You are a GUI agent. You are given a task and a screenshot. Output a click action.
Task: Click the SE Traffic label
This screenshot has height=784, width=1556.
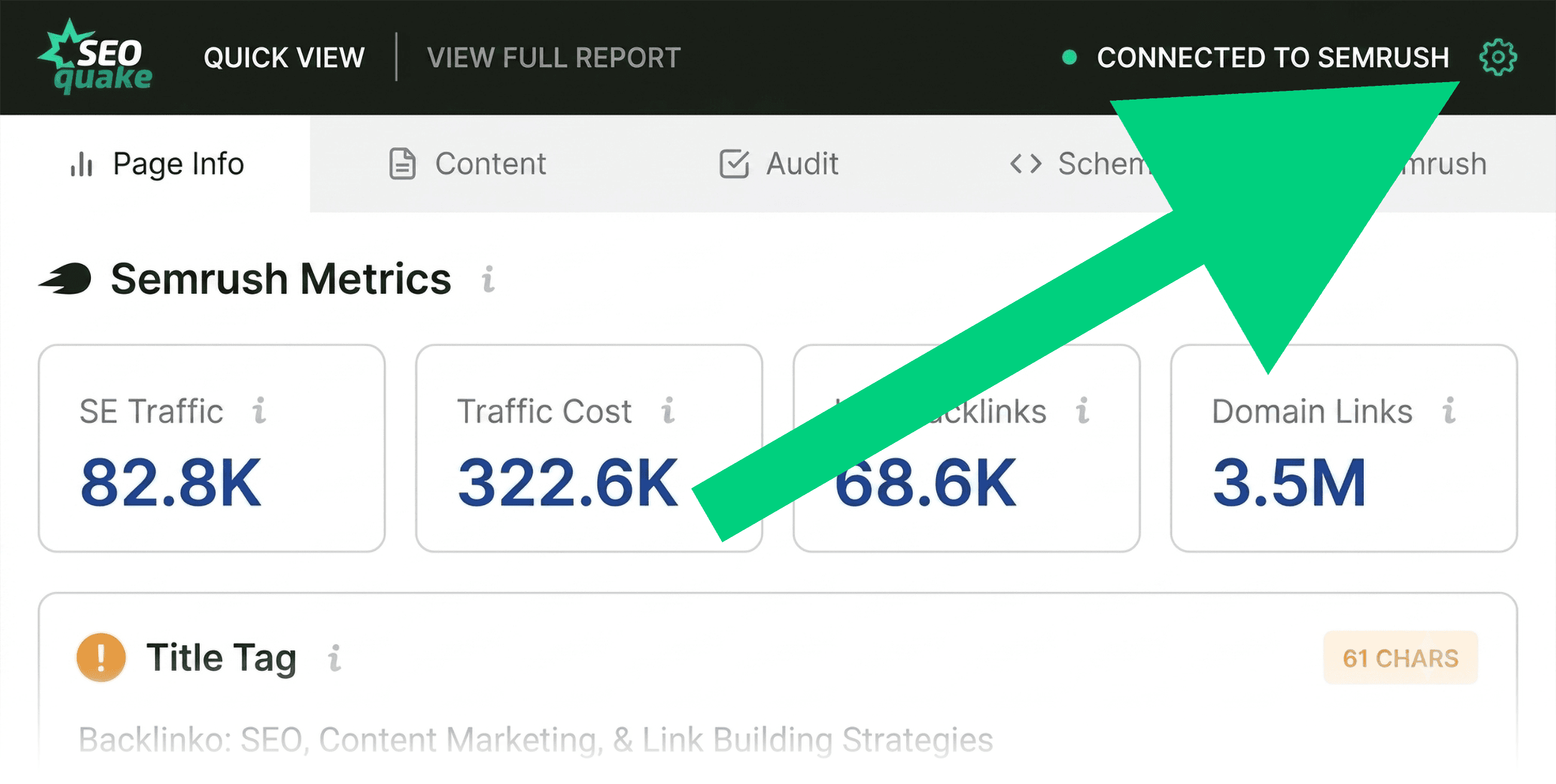pyautogui.click(x=151, y=411)
